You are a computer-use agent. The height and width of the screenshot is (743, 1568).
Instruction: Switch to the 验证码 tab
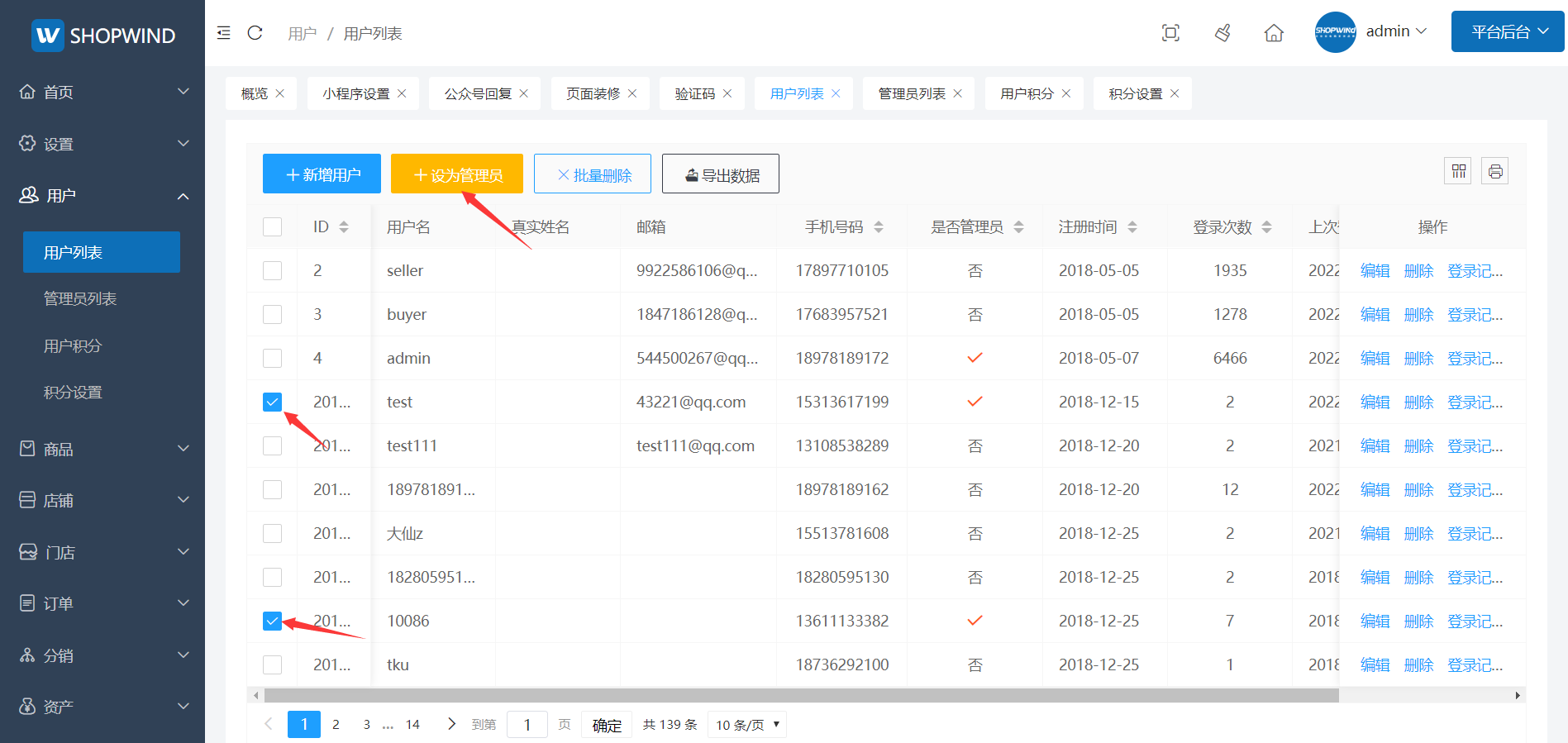pyautogui.click(x=694, y=93)
